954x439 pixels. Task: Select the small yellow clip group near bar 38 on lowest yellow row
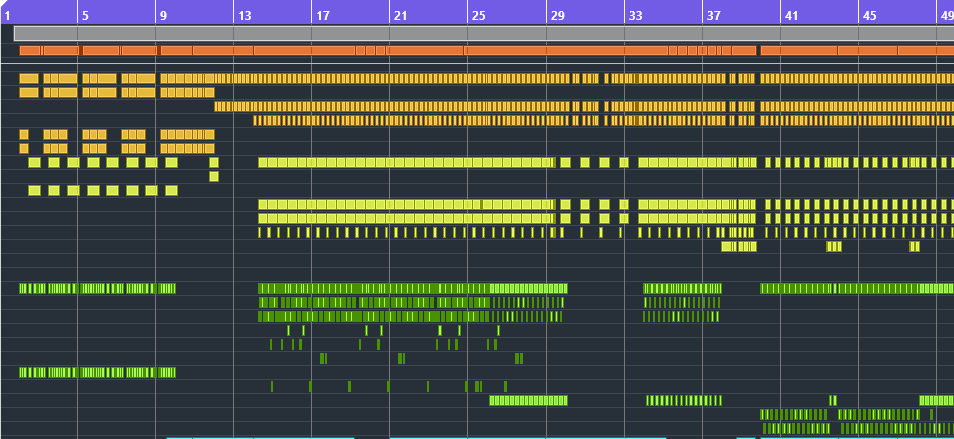(739, 246)
